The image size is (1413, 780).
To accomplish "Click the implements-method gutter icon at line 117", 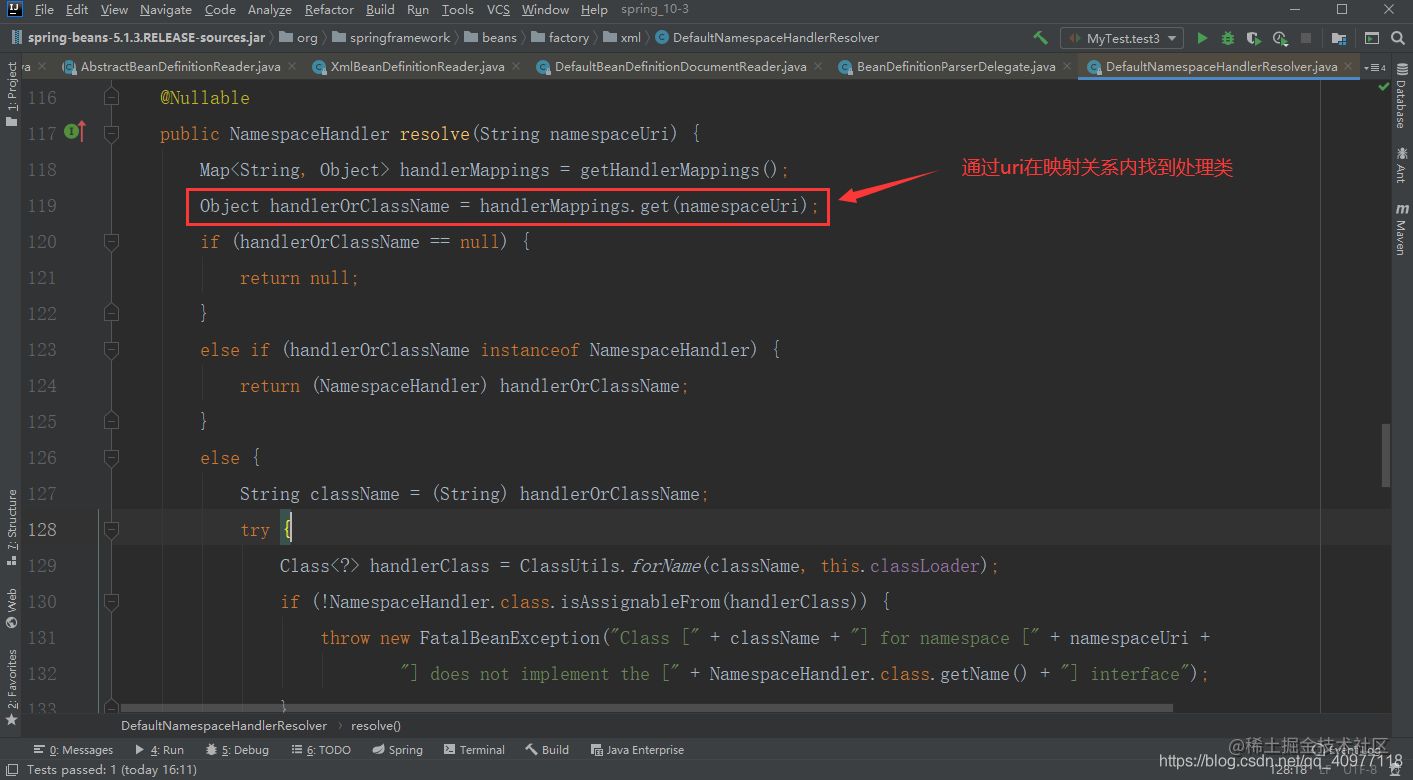I will 76,131.
